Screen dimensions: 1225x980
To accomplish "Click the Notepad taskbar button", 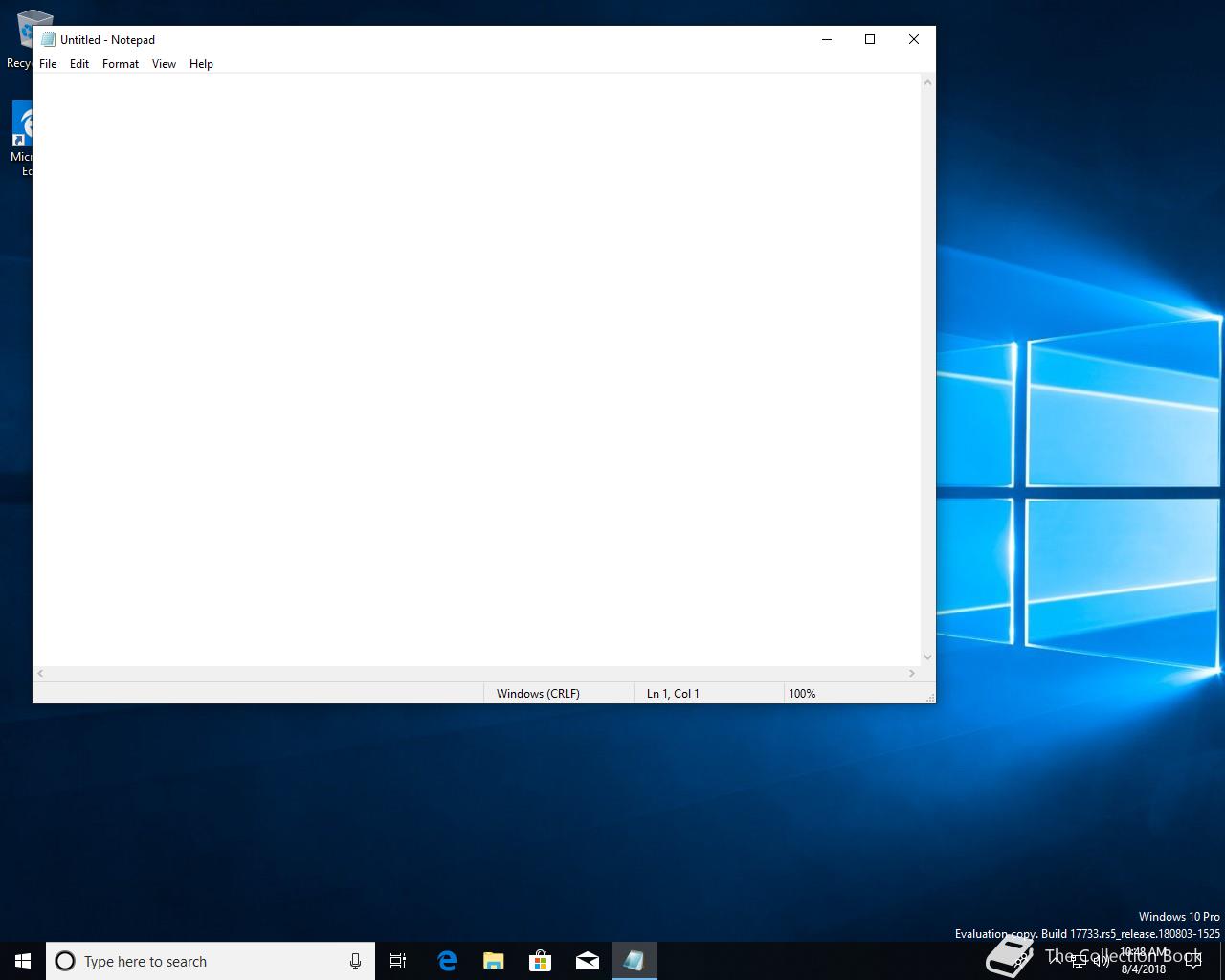I will (x=634, y=961).
